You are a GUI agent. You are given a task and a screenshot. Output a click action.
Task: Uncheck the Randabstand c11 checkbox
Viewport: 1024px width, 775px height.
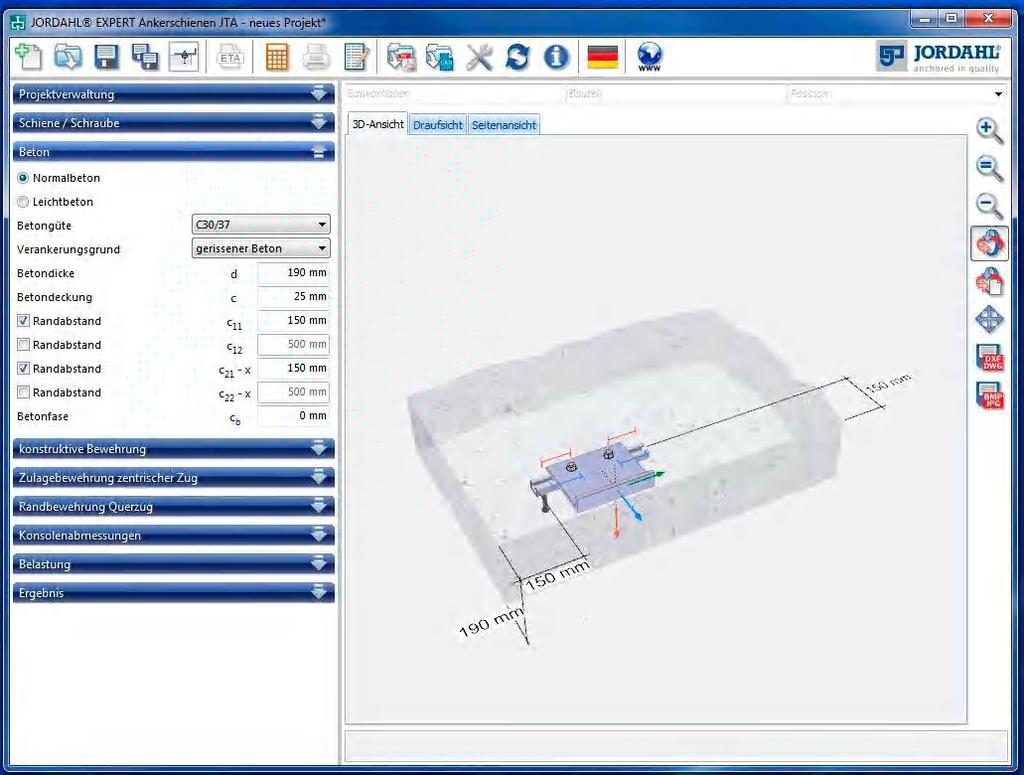[23, 321]
